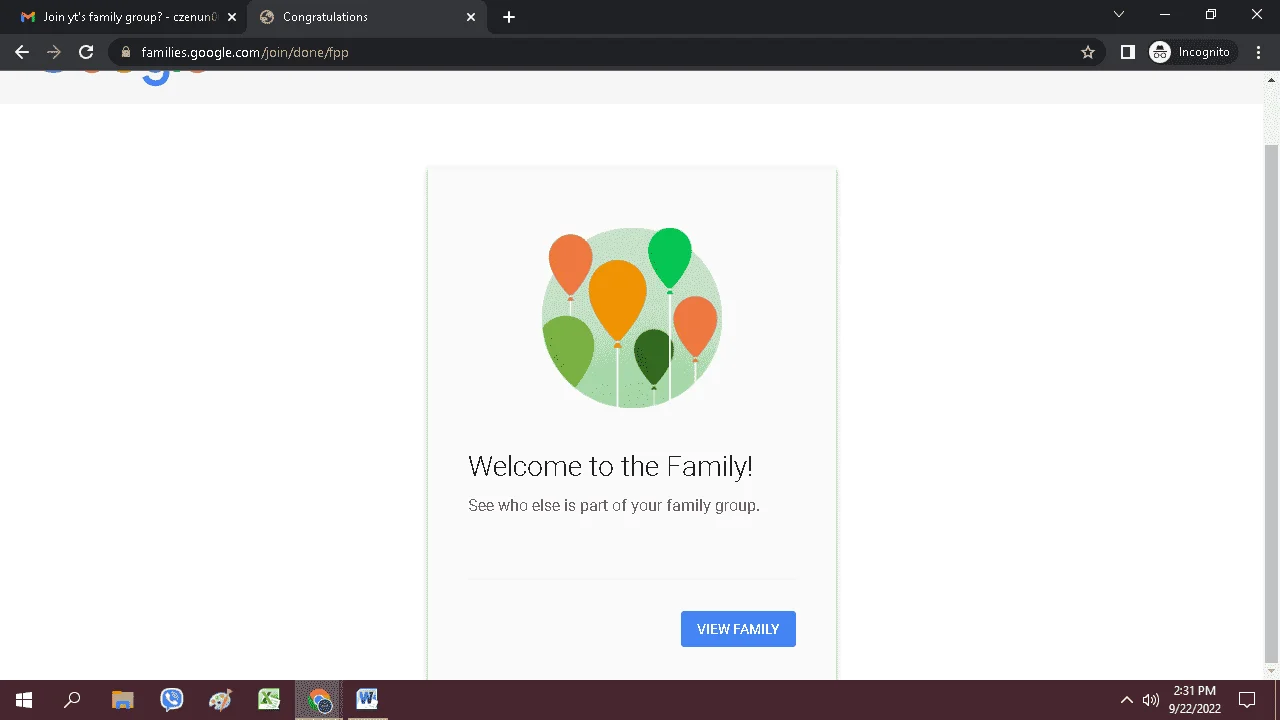Click the families.google.com address bar
Screen dimensions: 1280x720
(606, 52)
